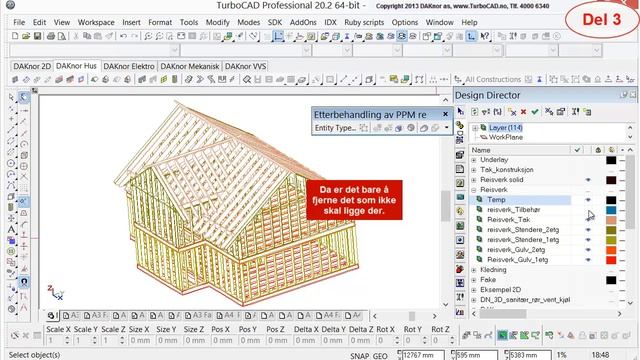Click the Cut scissors icon
The image size is (640, 360).
76,36
